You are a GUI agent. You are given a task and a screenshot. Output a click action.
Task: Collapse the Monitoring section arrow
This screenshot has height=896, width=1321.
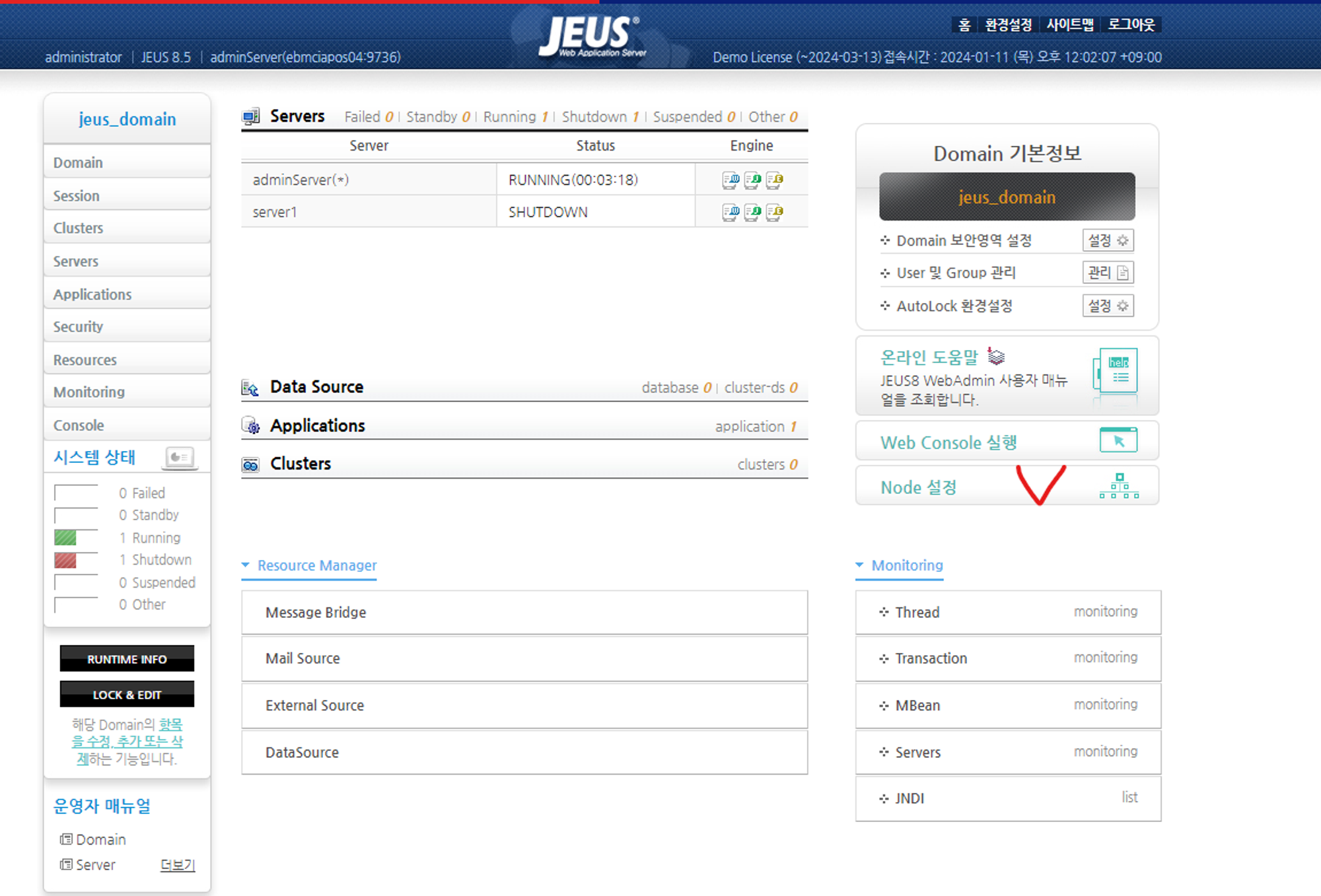(x=859, y=565)
